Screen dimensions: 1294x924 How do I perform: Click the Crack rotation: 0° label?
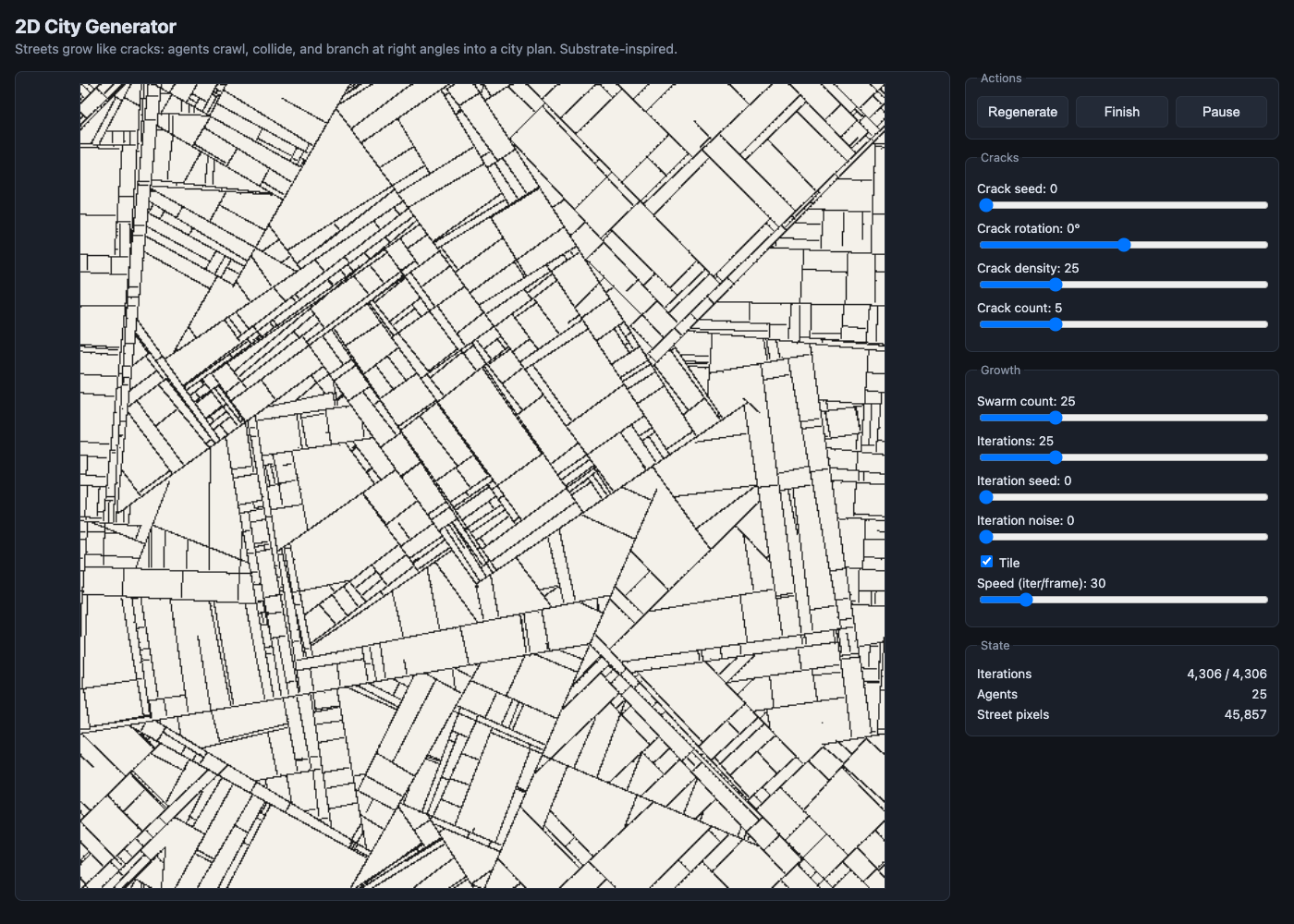point(1029,228)
